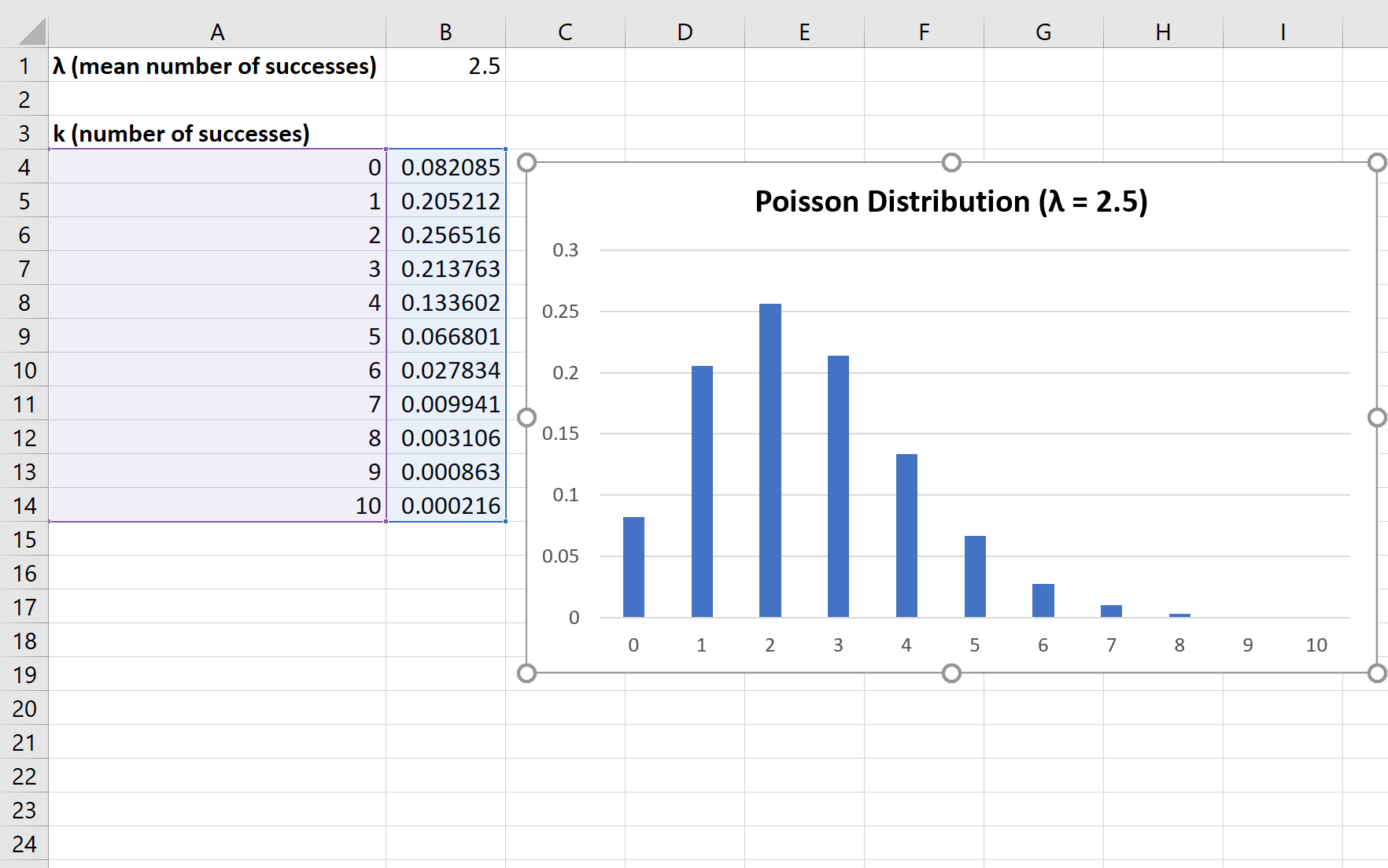Select the chart bar for k=0
The height and width of the screenshot is (868, 1388).
coord(633,567)
